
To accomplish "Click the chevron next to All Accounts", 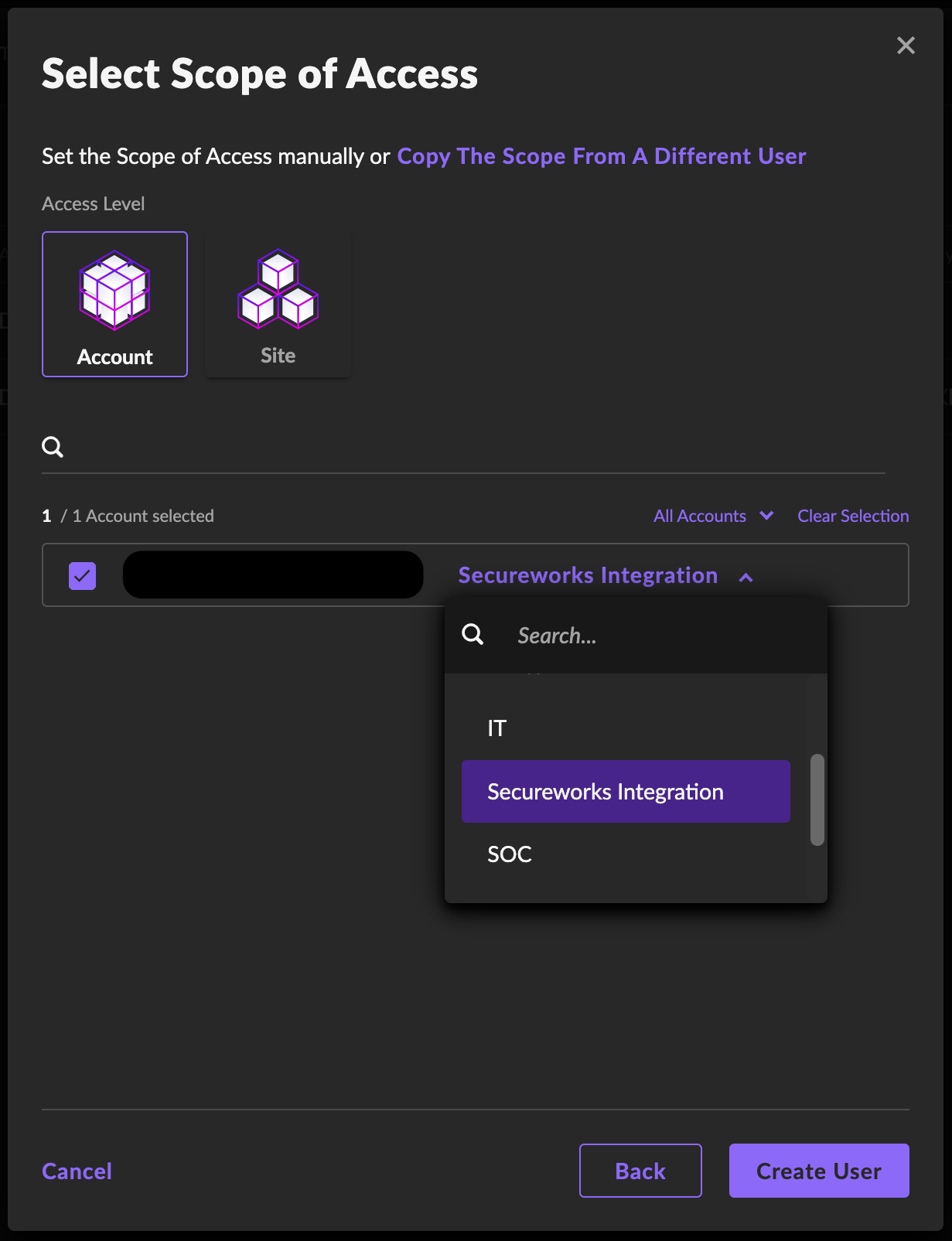I will coord(766,516).
